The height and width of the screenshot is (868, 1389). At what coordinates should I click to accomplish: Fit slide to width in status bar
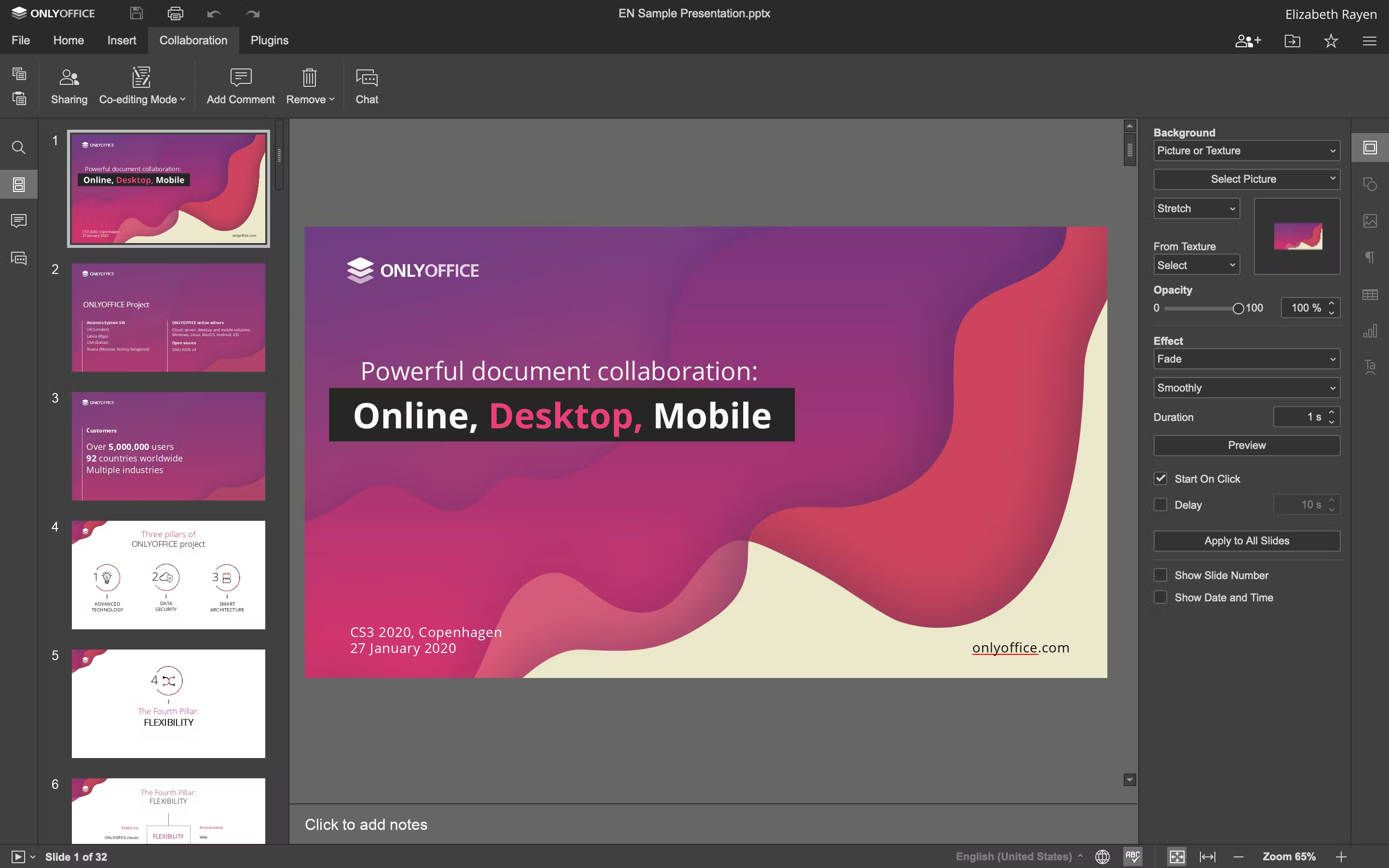click(1208, 856)
